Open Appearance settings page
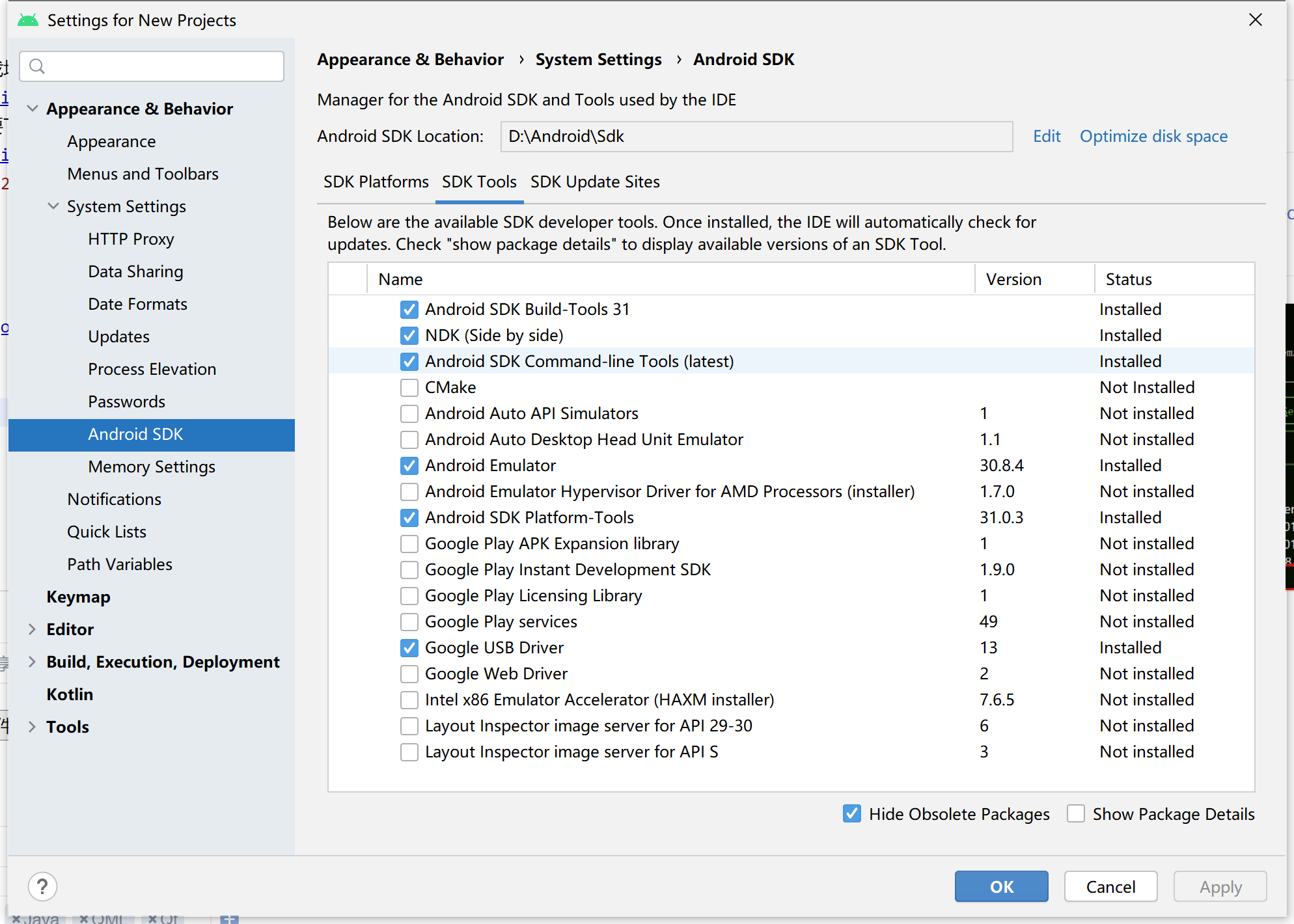Screen dimensions: 1294x924 click(x=111, y=141)
